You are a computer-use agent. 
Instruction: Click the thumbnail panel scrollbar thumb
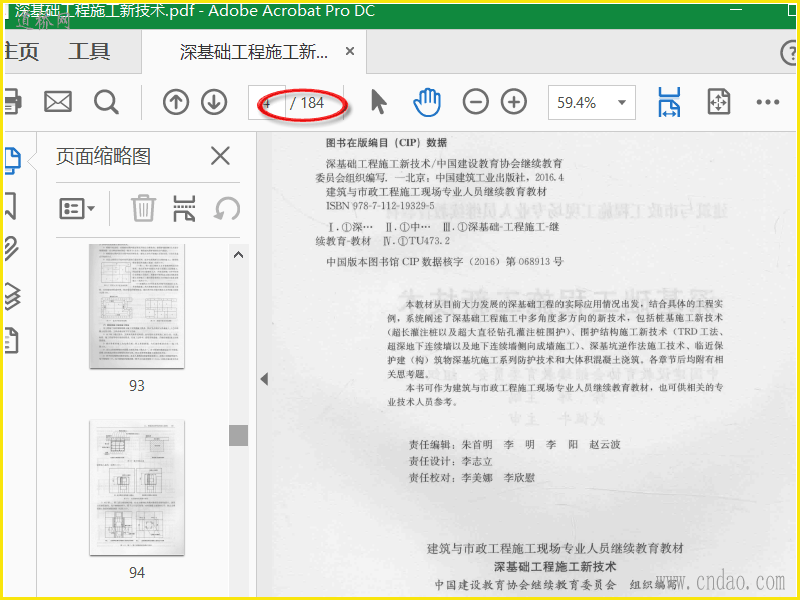[238, 436]
